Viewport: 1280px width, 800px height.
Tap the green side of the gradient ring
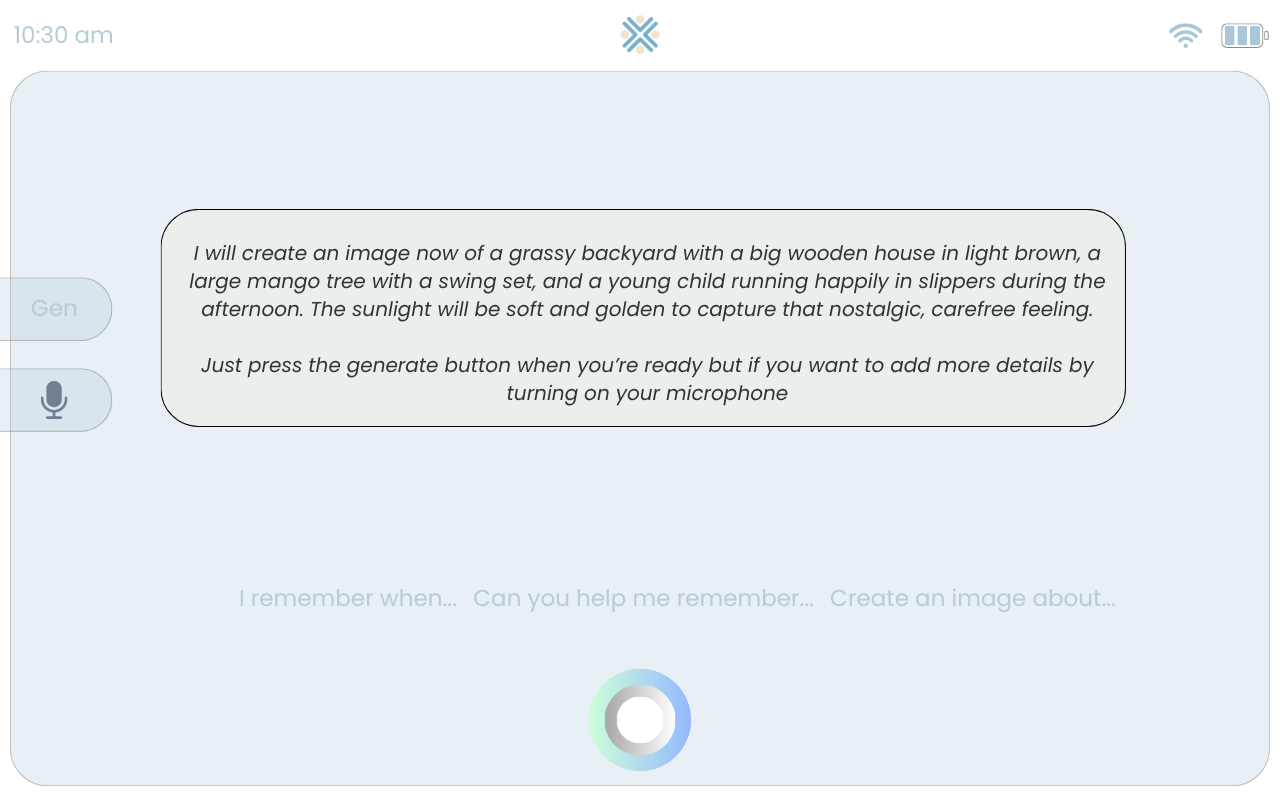tap(597, 720)
